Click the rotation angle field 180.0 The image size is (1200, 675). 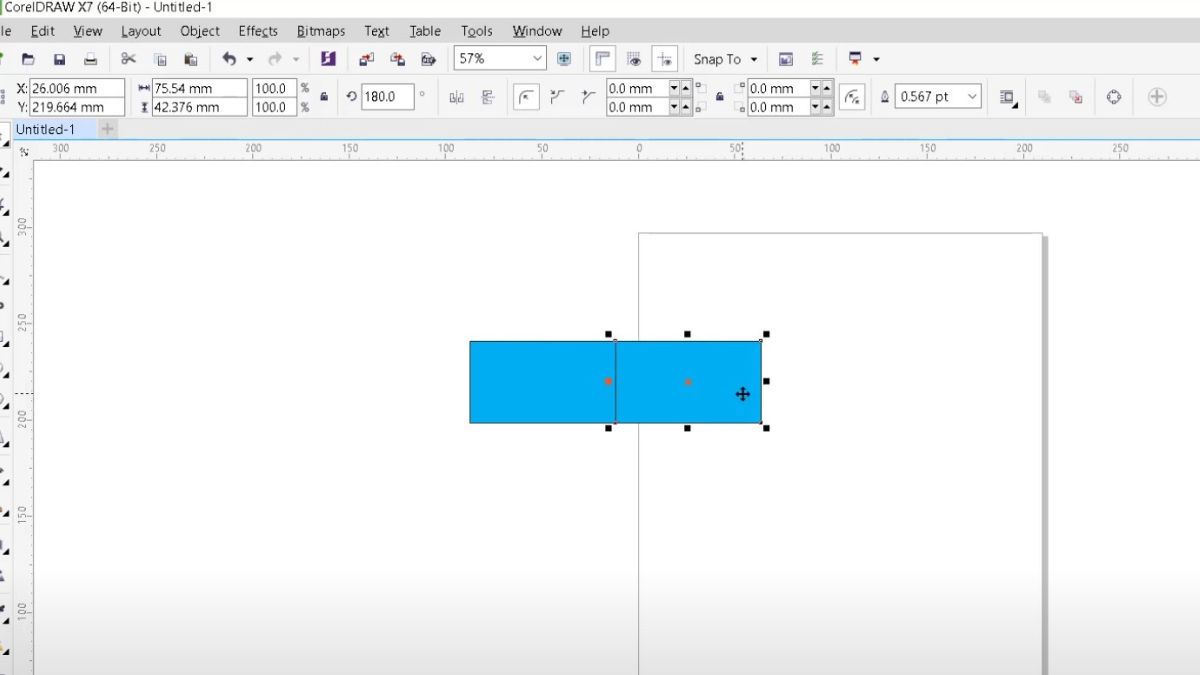[388, 97]
